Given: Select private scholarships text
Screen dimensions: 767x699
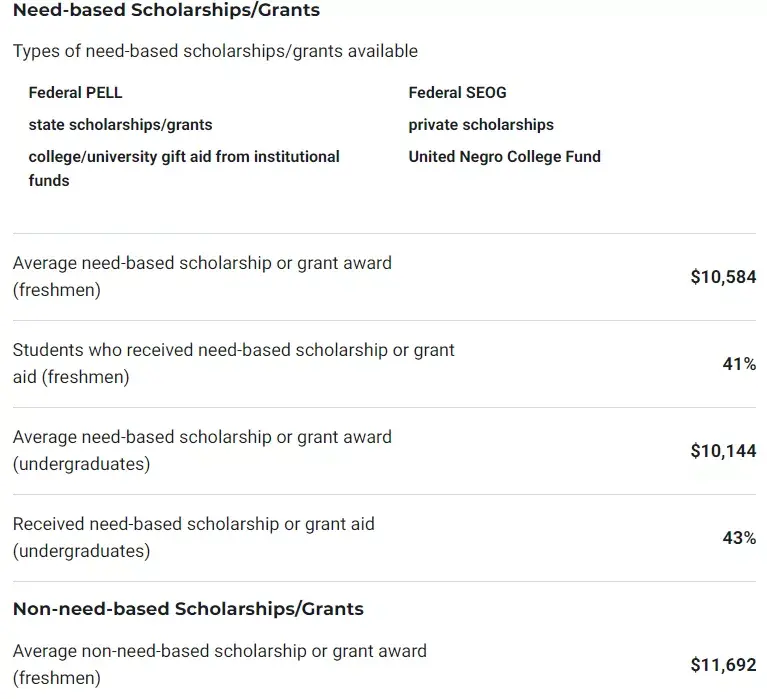Looking at the screenshot, I should (481, 125).
